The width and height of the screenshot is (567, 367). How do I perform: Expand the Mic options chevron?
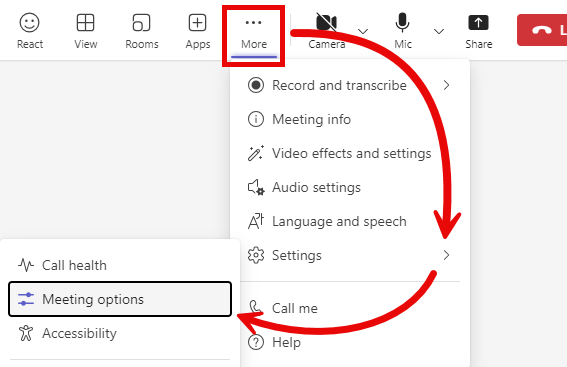click(439, 31)
